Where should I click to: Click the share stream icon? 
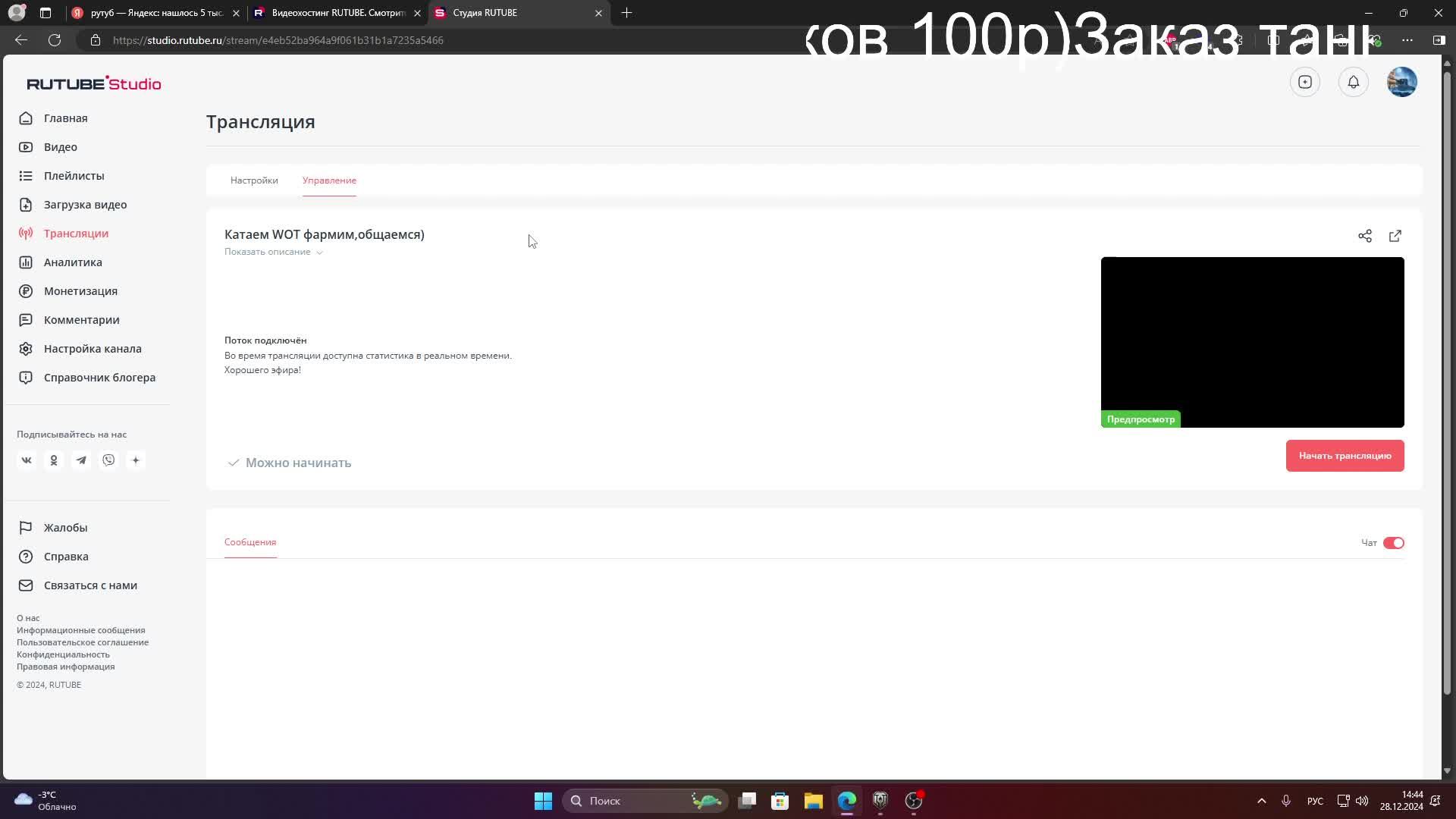point(1365,236)
